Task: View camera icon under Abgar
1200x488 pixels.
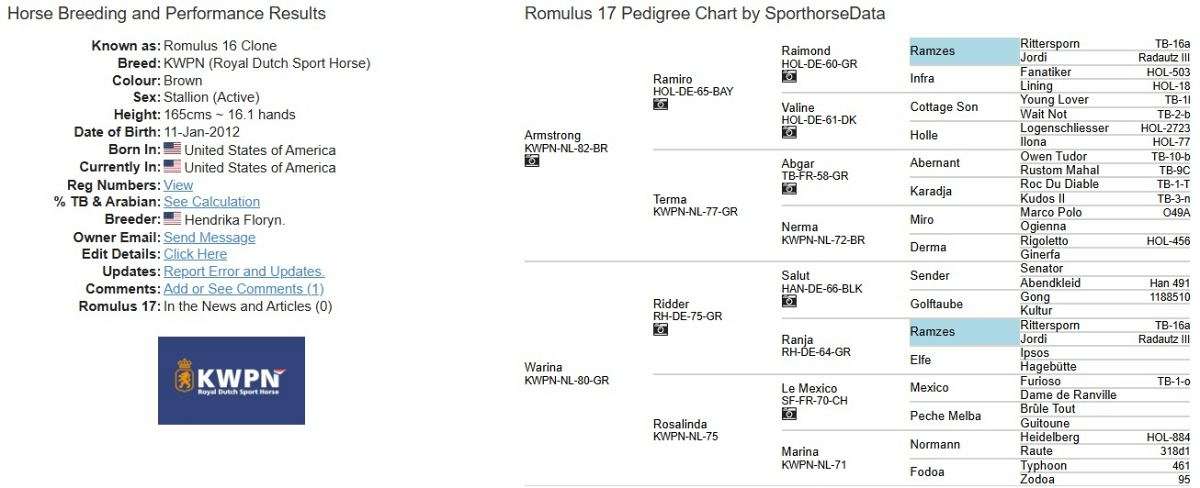Action: pos(788,188)
